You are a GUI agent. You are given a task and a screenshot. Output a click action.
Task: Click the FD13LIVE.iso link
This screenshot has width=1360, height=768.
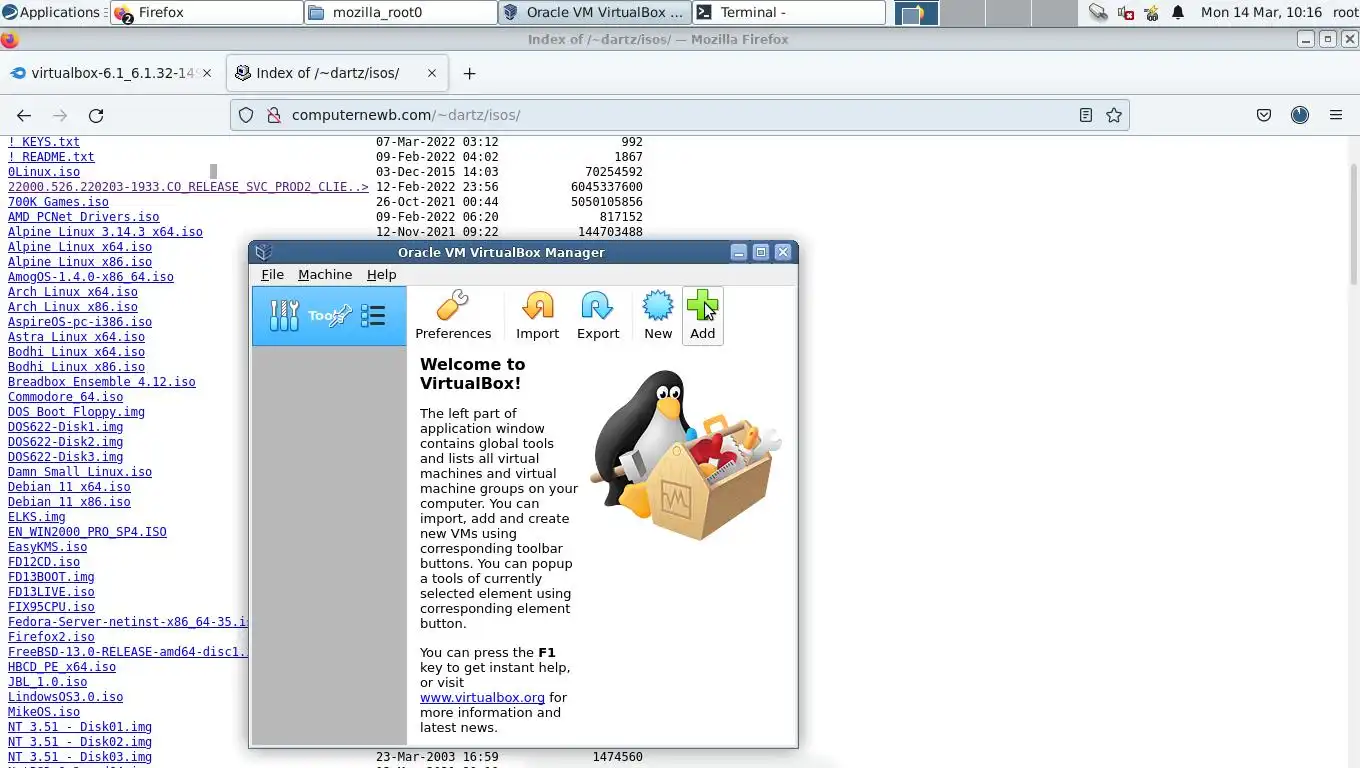[x=51, y=592]
